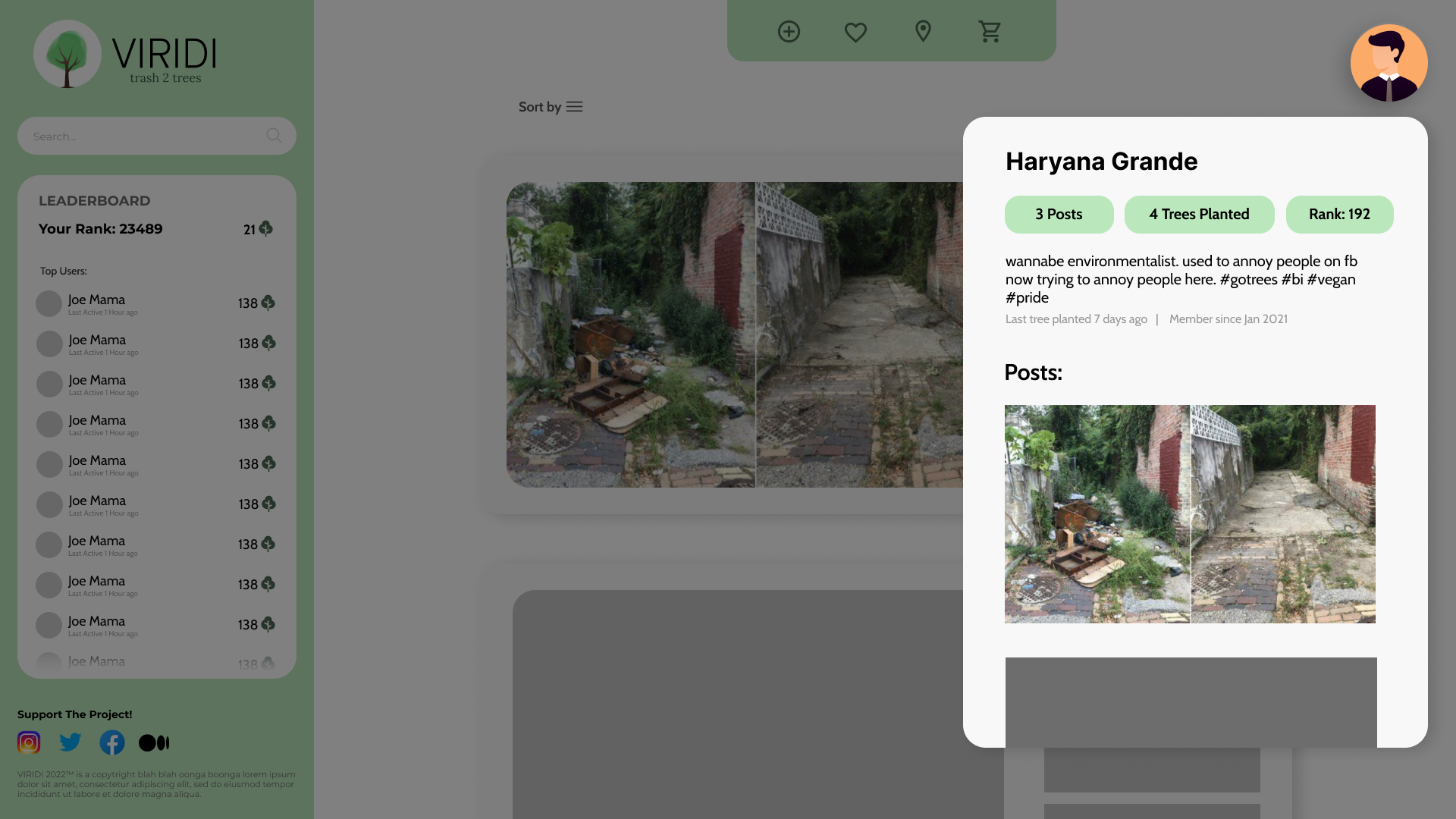Open the Instagram social icon
This screenshot has height=819, width=1456.
pos(29,742)
